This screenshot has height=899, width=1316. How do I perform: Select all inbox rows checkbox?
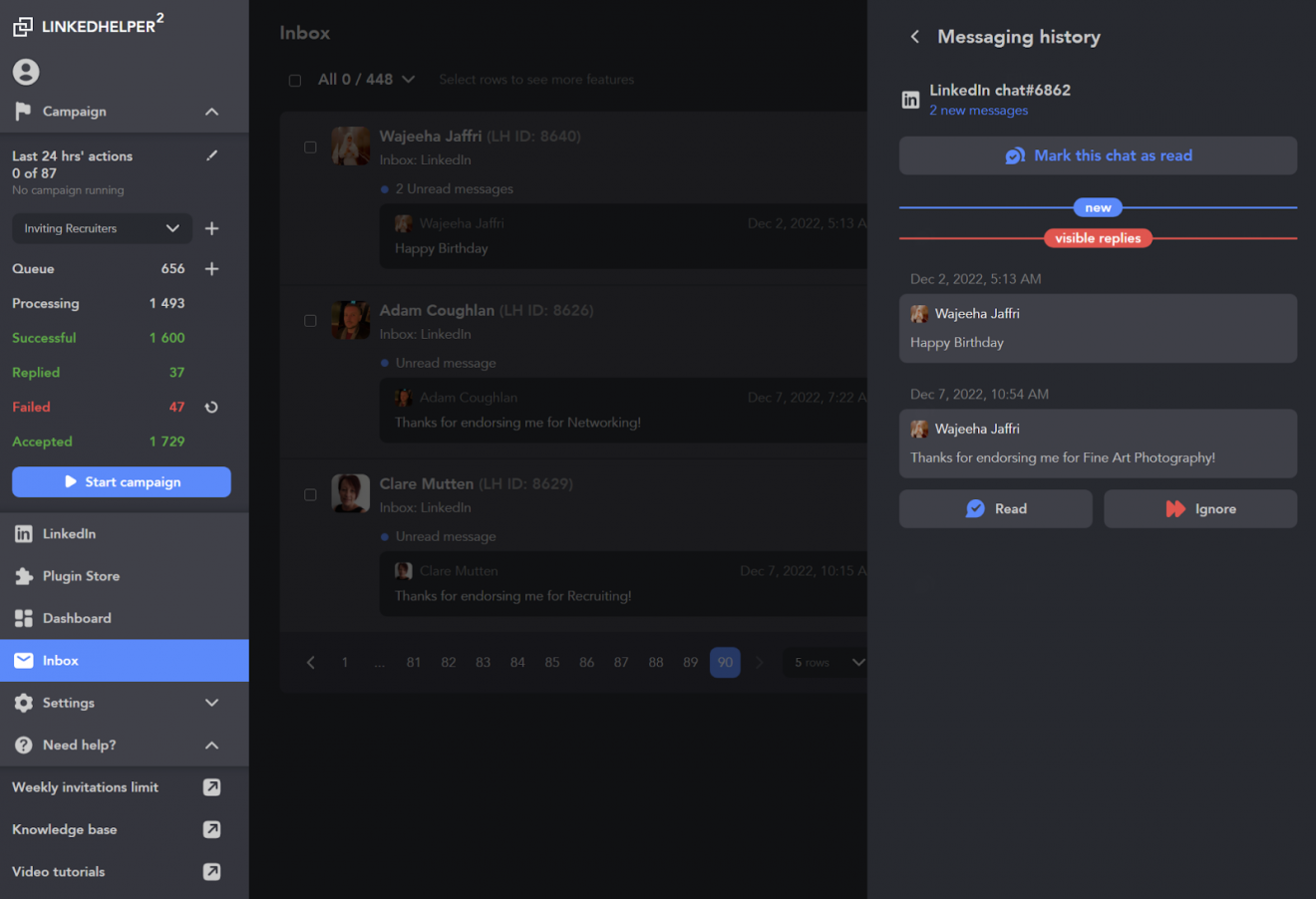[x=295, y=80]
